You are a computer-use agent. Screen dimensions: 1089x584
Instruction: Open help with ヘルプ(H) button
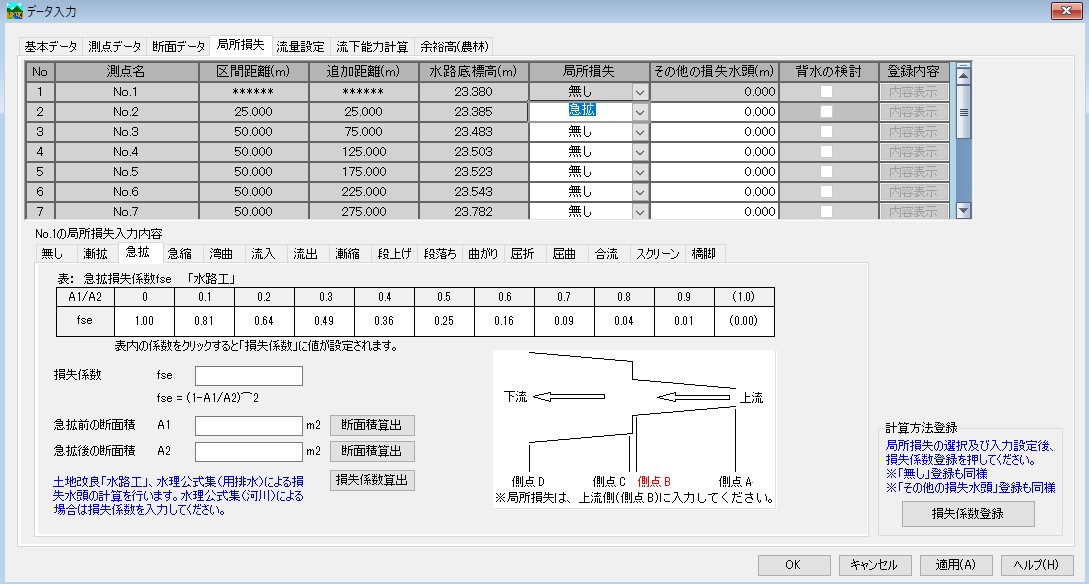pyautogui.click(x=1037, y=565)
